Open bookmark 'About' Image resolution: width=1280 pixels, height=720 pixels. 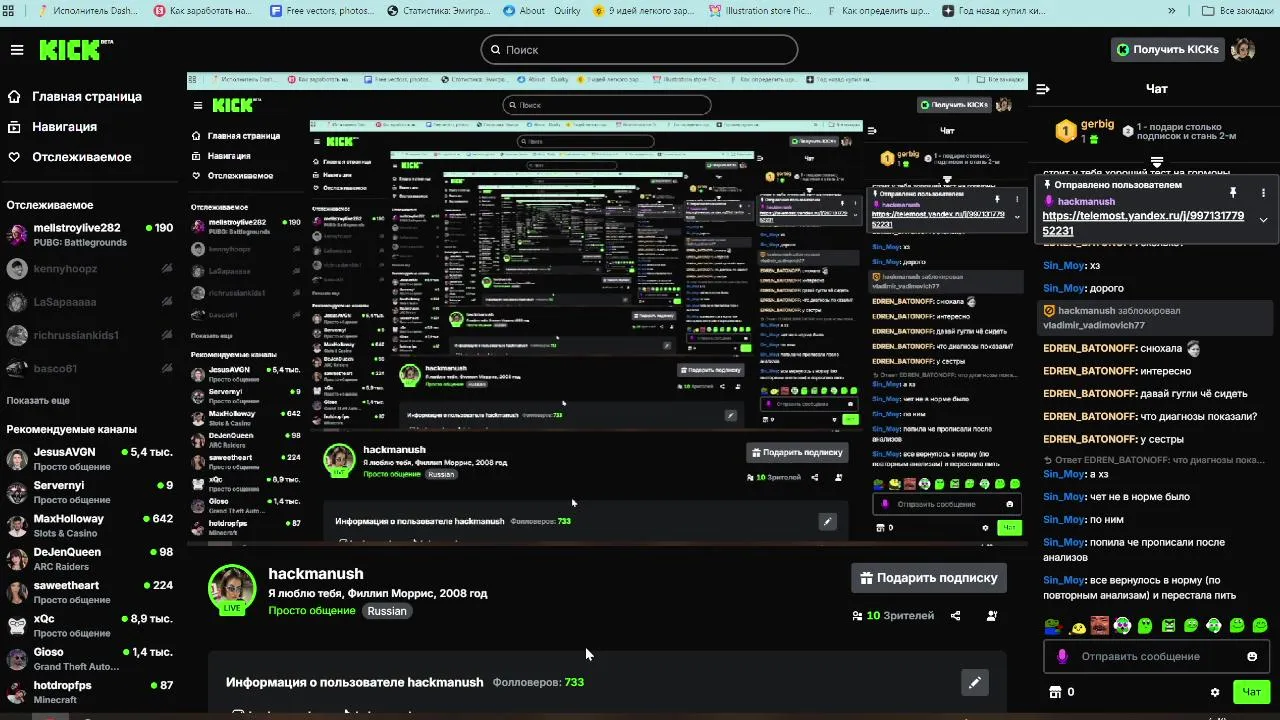pyautogui.click(x=525, y=11)
